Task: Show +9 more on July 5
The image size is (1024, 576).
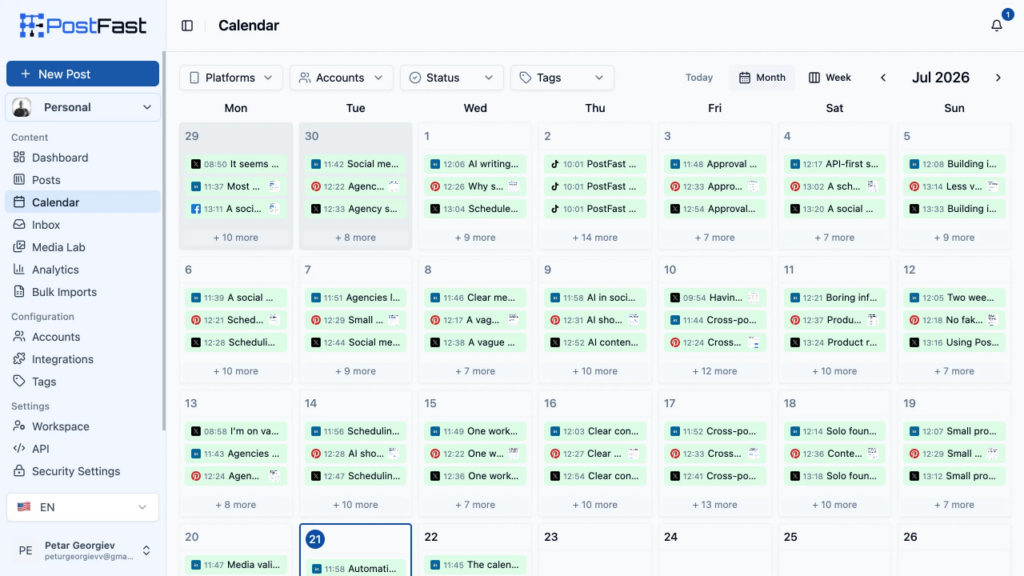Action: click(x=954, y=238)
